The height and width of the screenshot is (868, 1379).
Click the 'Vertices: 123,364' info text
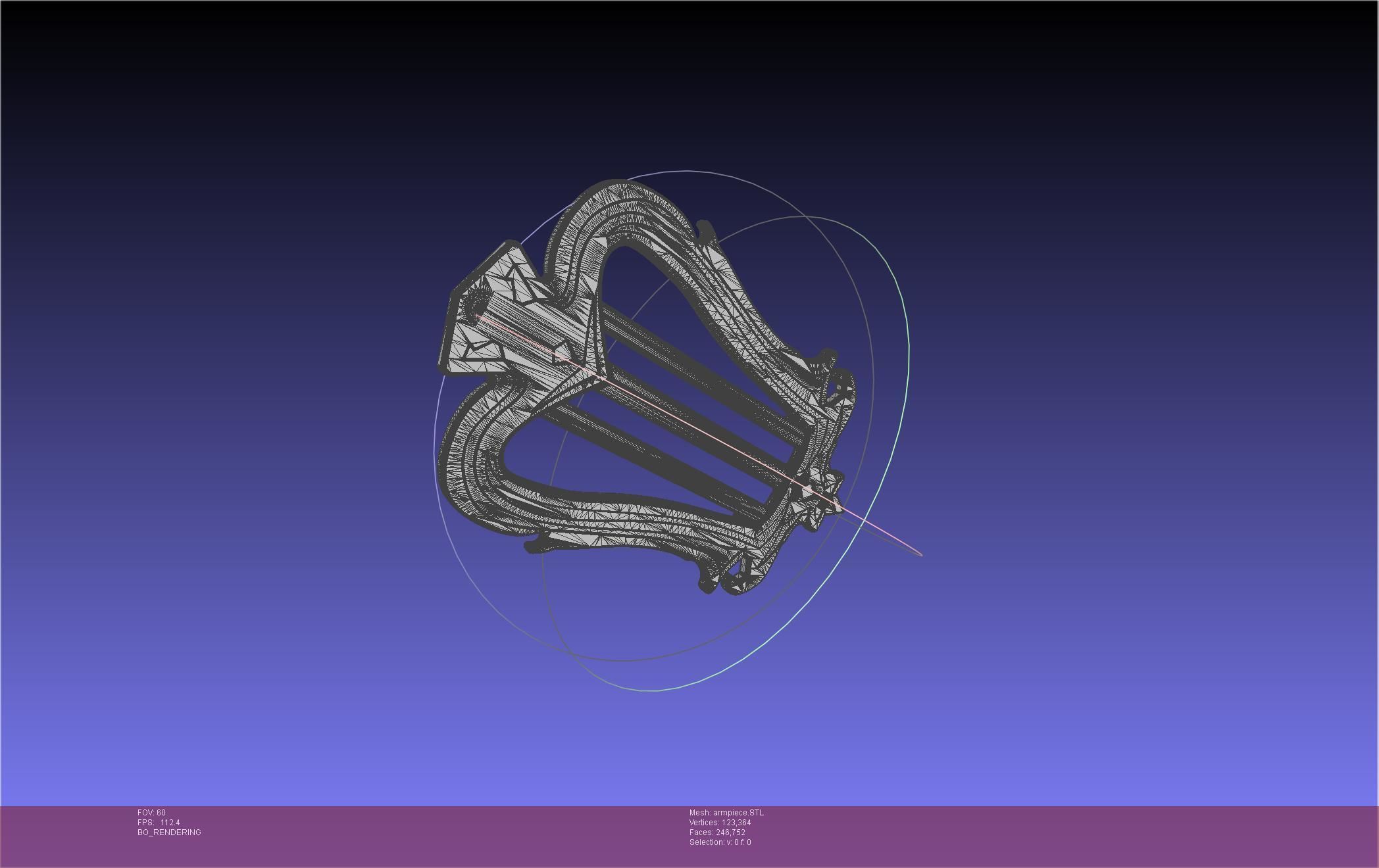(720, 823)
